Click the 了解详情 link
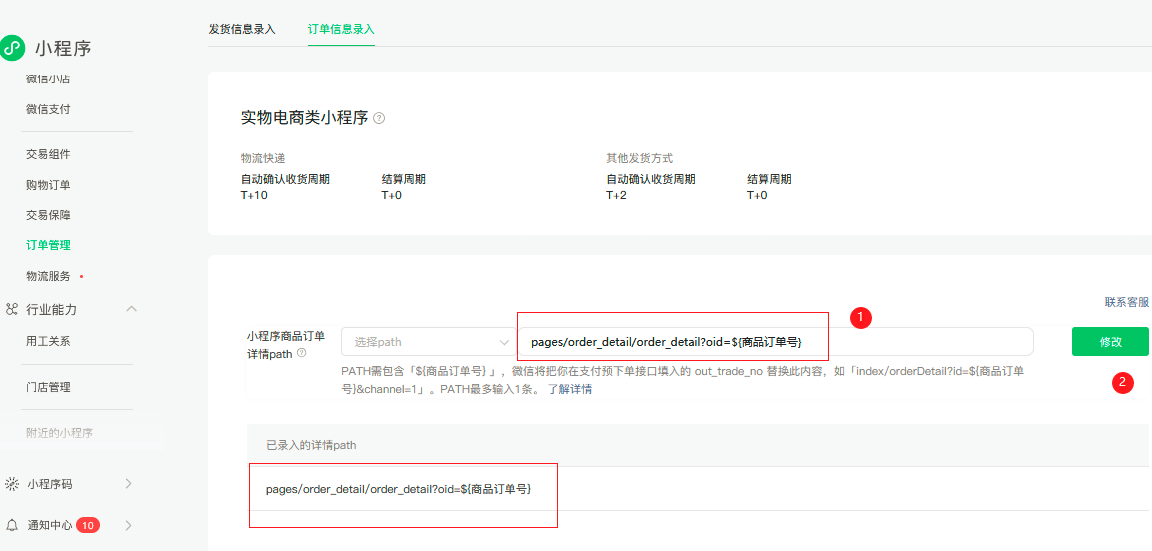 coord(570,389)
